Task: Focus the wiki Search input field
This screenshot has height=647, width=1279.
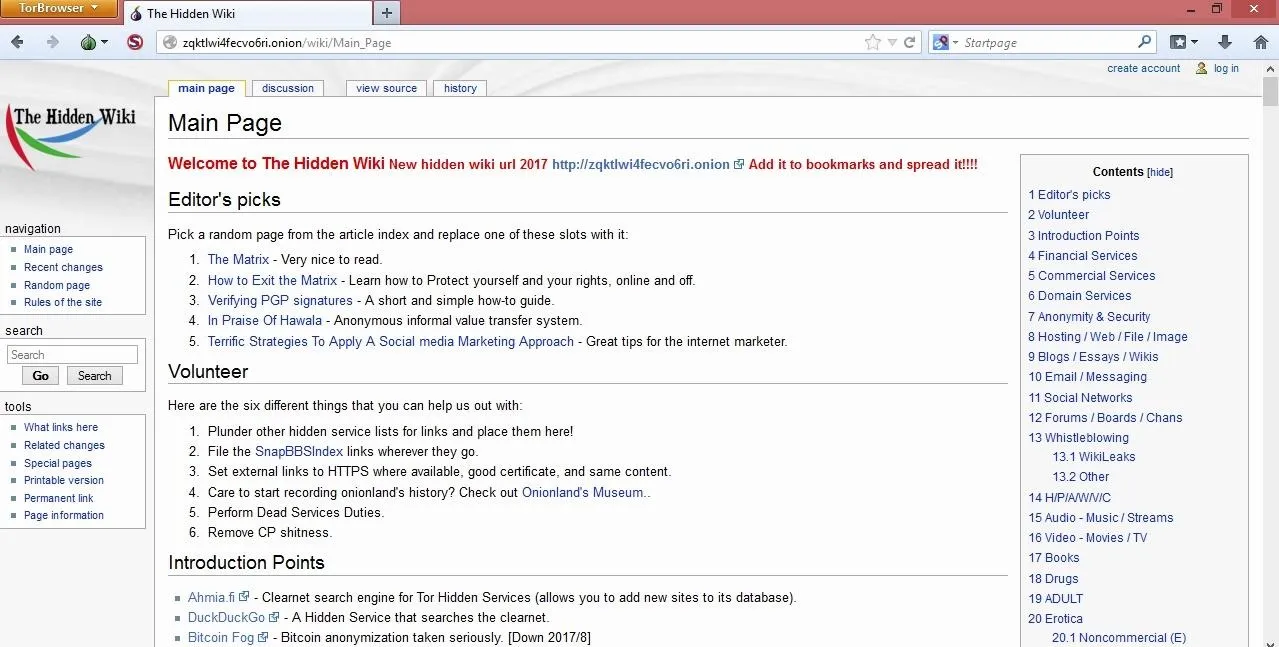Action: point(72,355)
